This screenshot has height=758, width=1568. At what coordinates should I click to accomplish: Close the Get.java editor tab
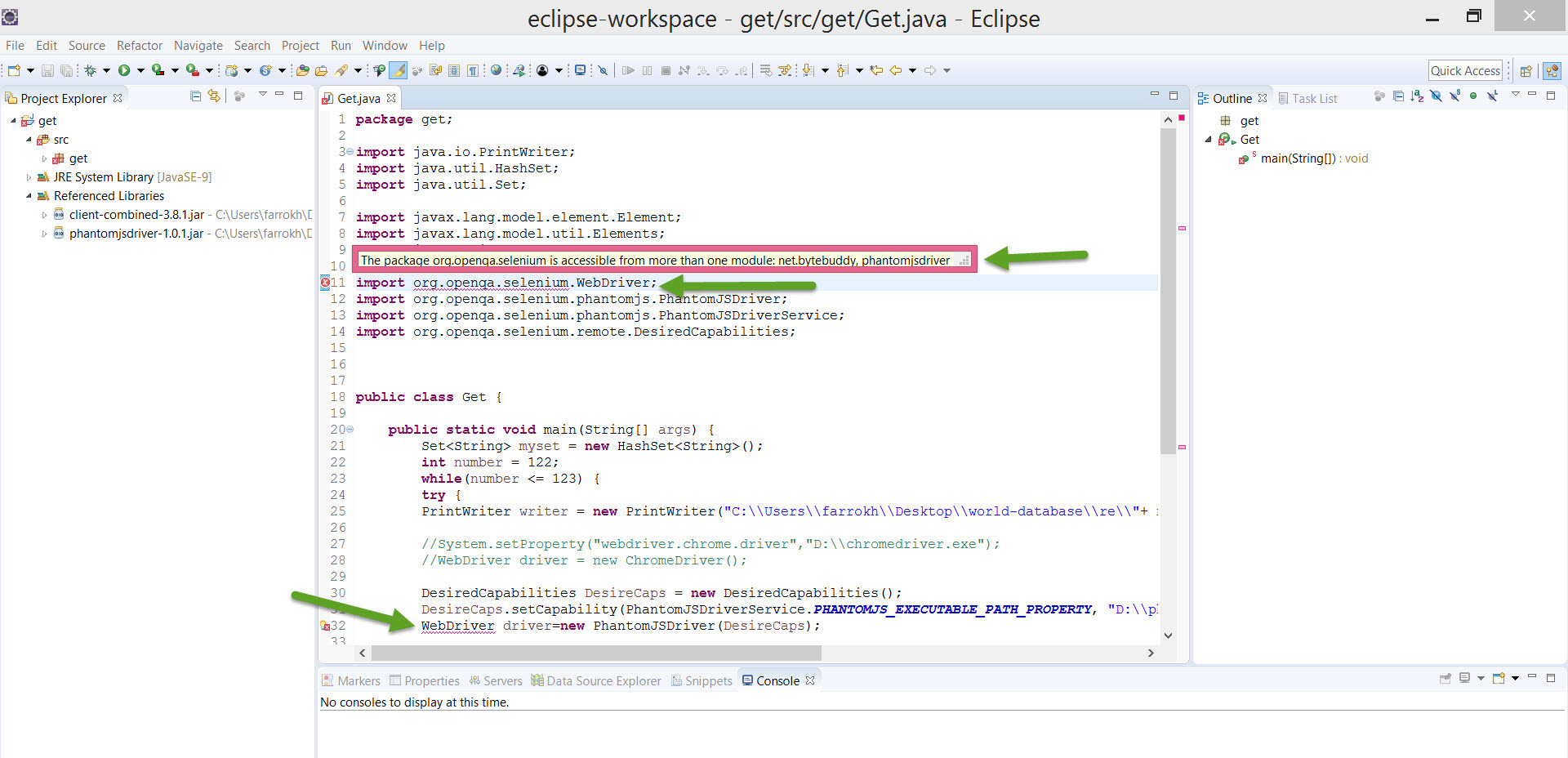point(391,98)
